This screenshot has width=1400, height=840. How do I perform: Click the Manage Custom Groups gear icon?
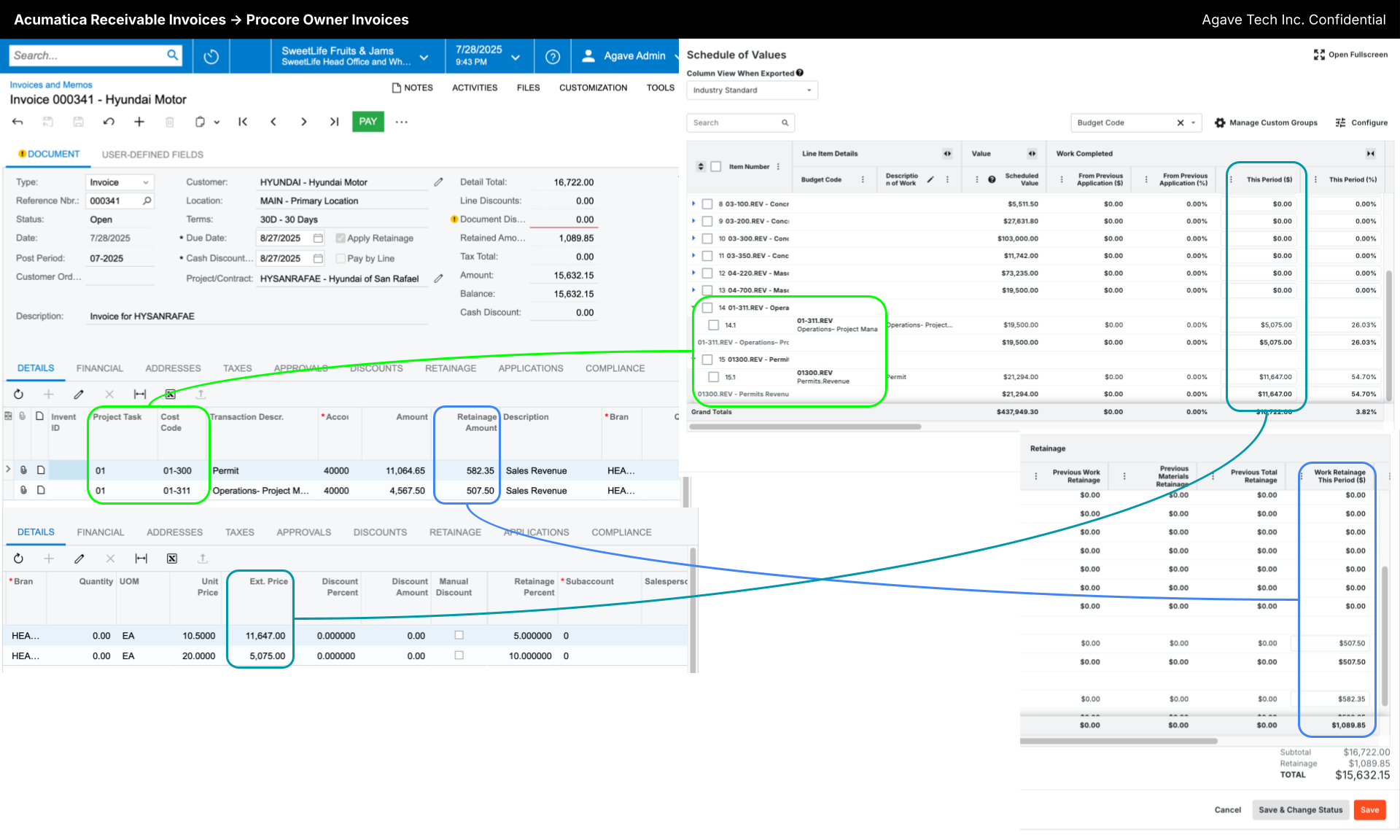pyautogui.click(x=1220, y=122)
